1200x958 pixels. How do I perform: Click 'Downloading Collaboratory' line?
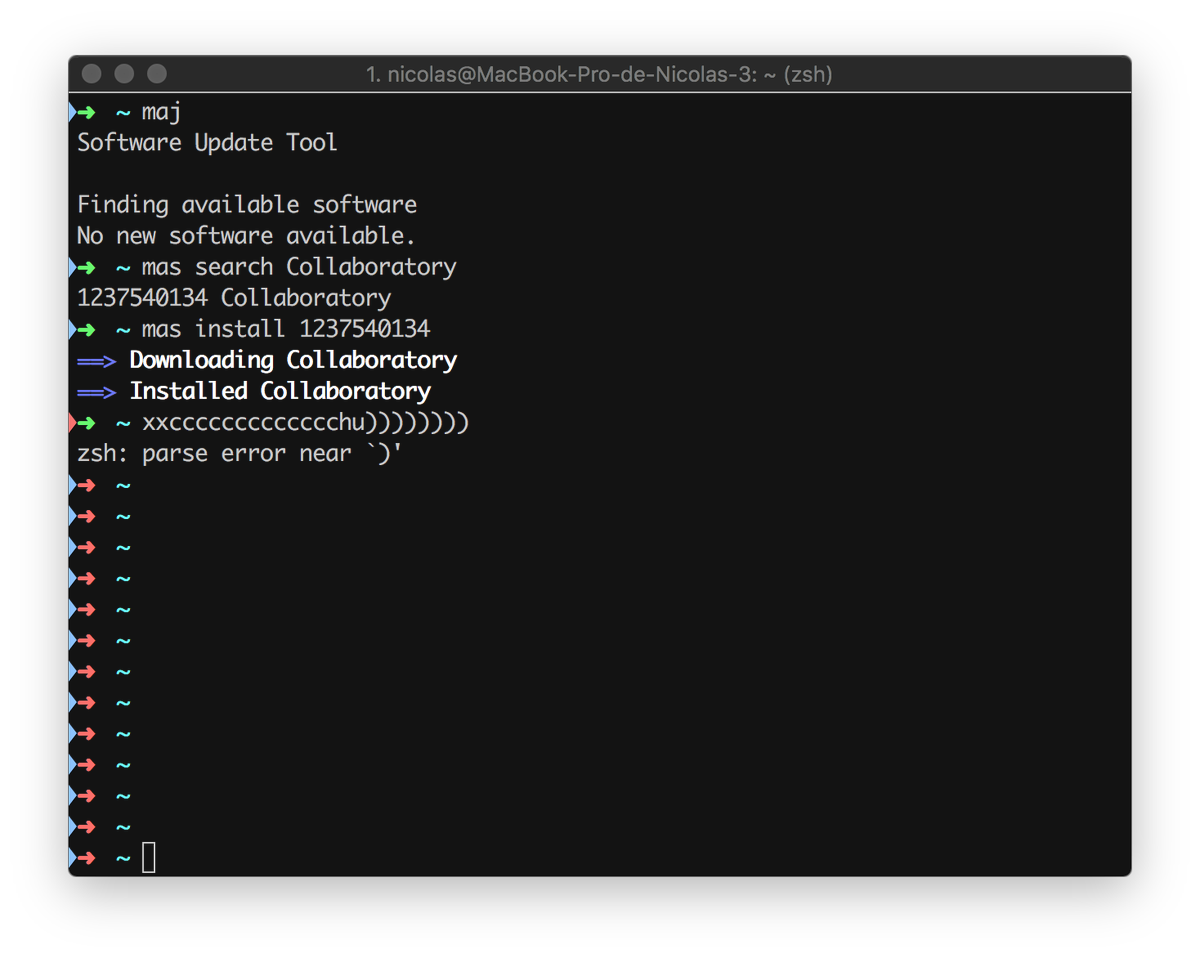(x=293, y=360)
